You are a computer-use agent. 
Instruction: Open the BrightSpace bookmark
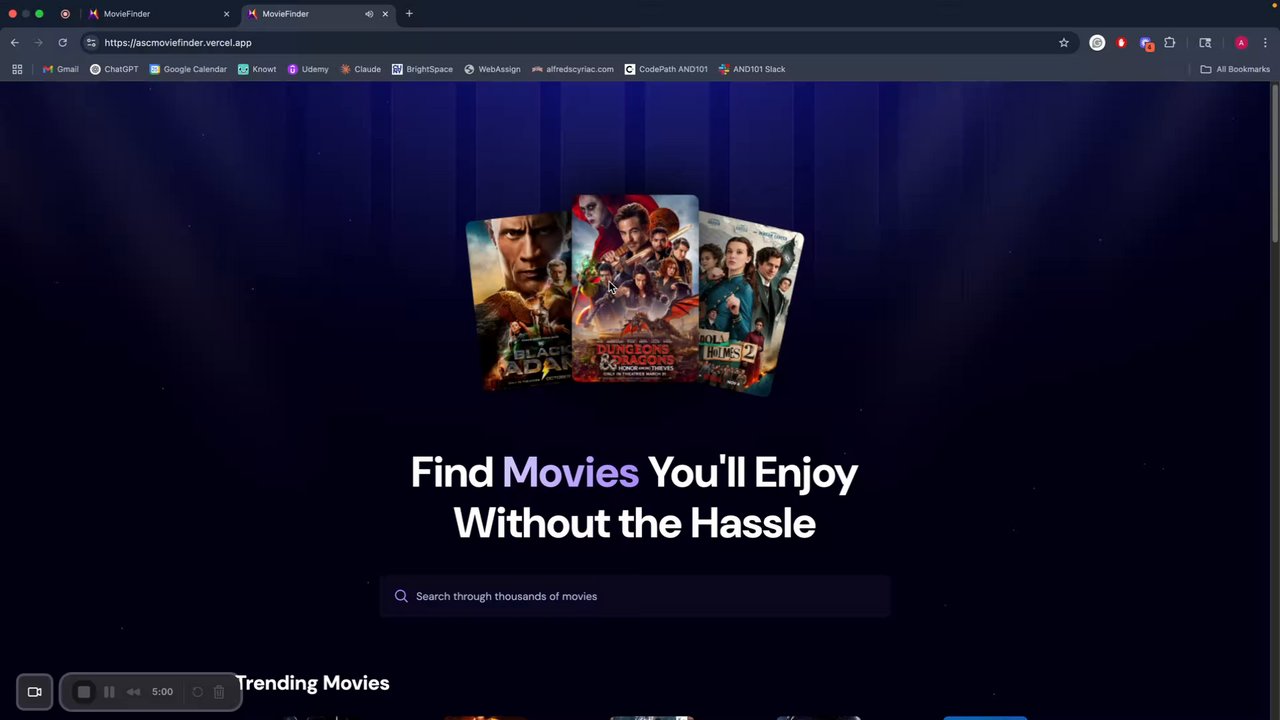click(x=422, y=69)
